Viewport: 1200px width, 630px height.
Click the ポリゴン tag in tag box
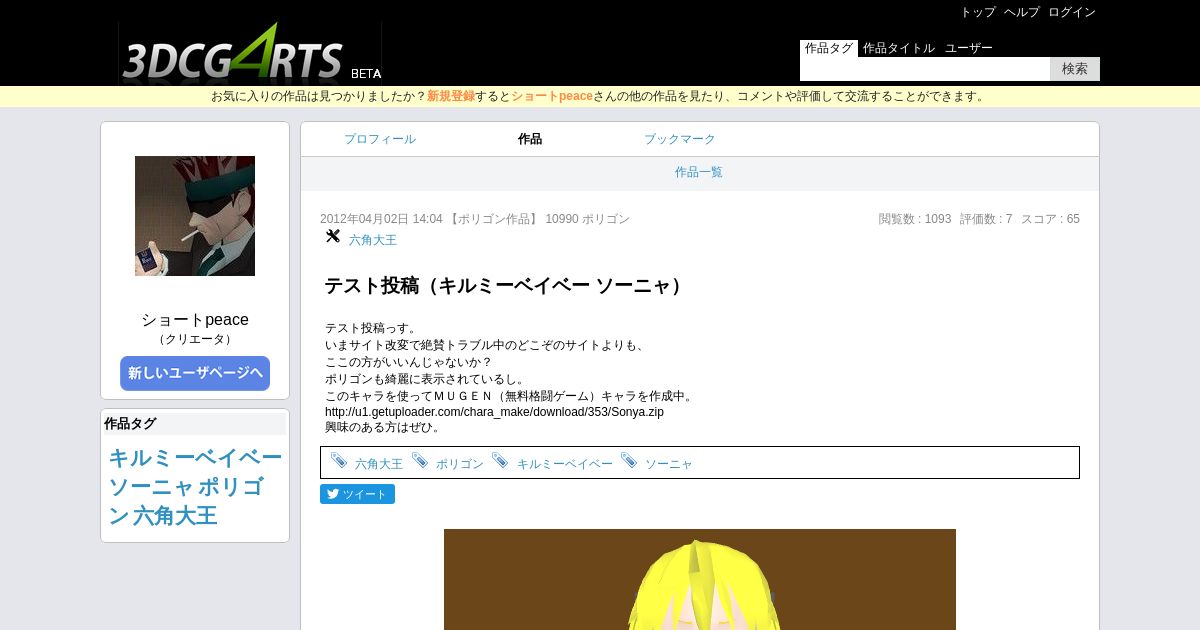coord(460,464)
